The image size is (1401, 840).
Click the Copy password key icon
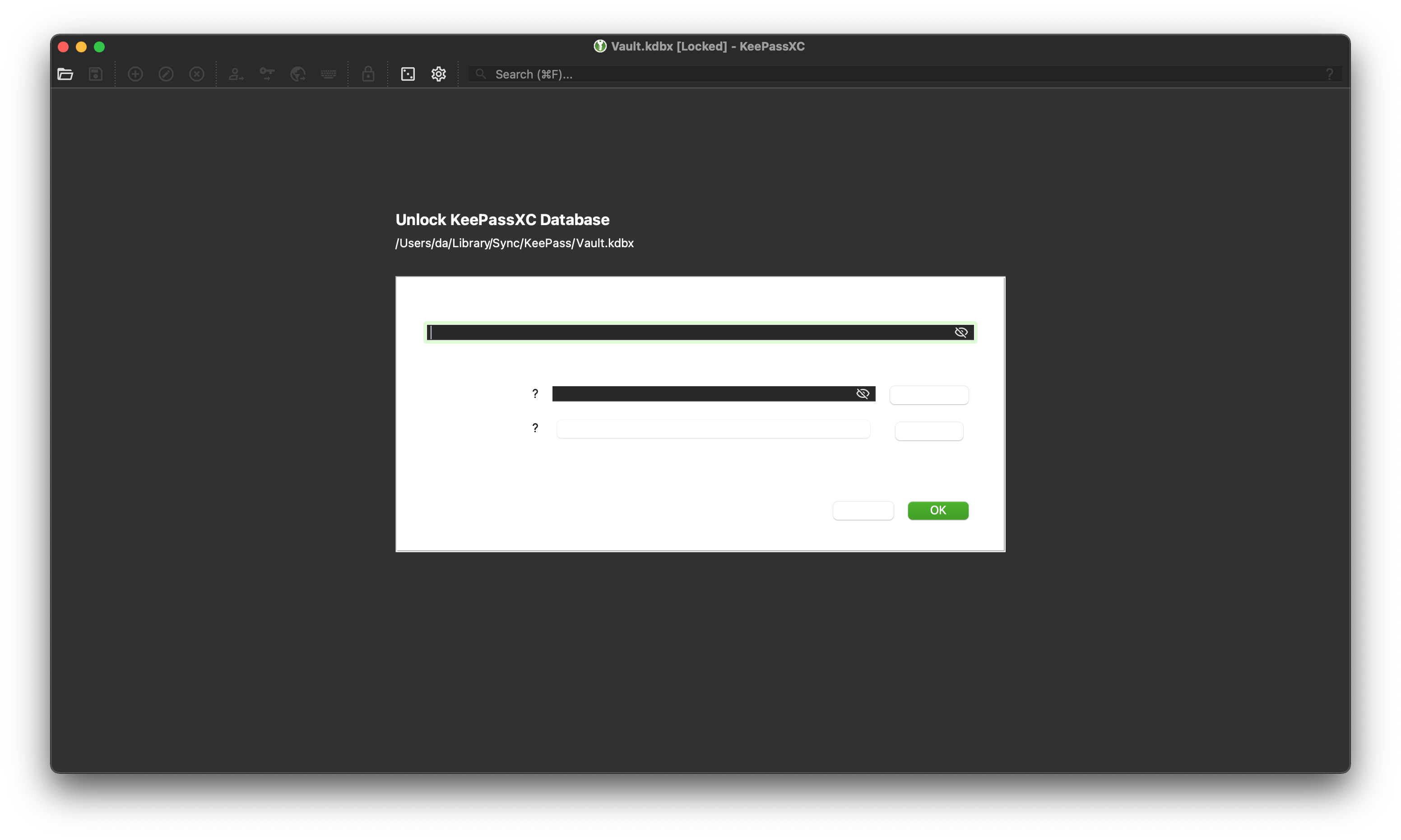pyautogui.click(x=266, y=74)
